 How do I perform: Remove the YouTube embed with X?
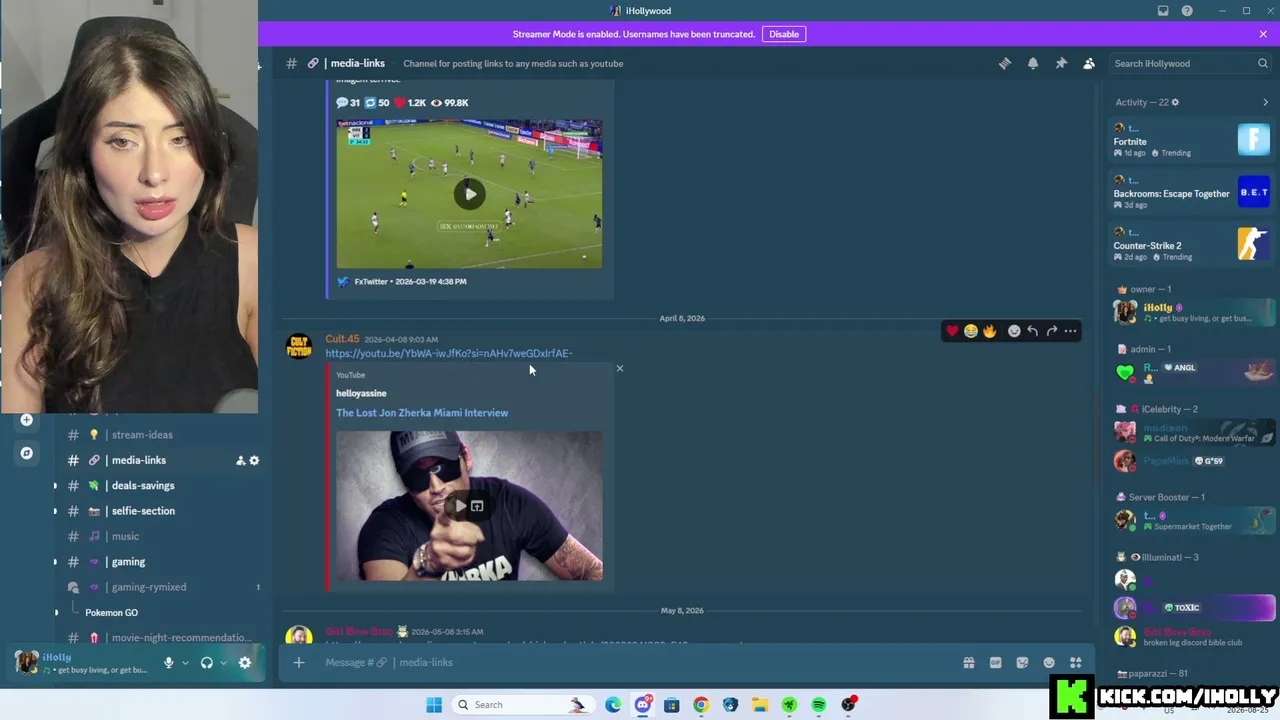(x=619, y=369)
